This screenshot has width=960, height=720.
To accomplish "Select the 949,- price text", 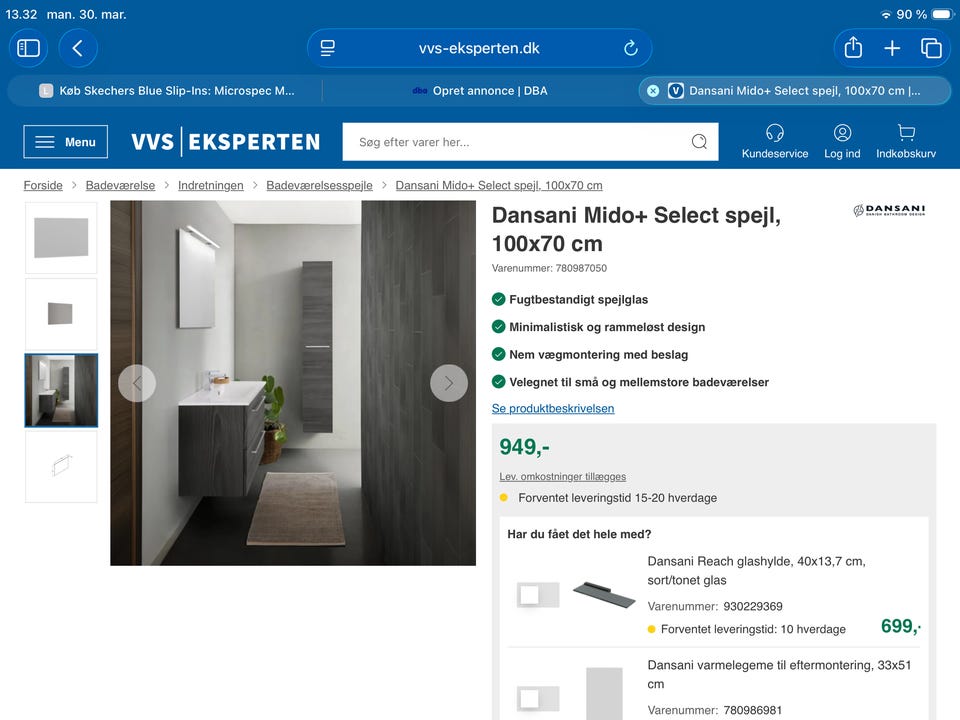I will (x=525, y=447).
